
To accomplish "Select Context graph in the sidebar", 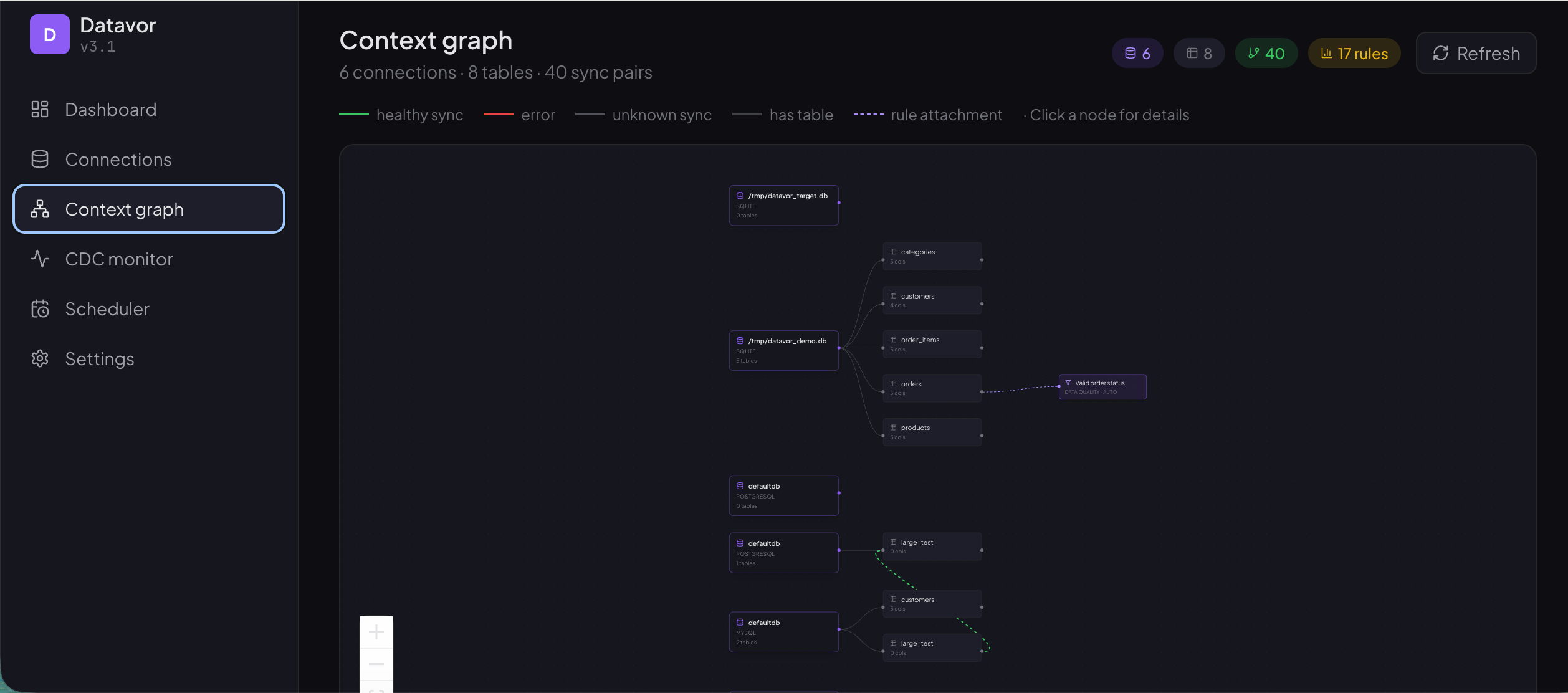I will click(x=149, y=209).
